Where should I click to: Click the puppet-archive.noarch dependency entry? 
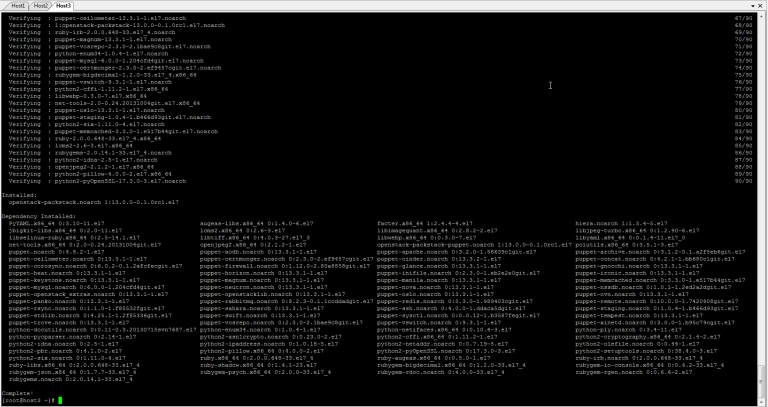point(660,252)
